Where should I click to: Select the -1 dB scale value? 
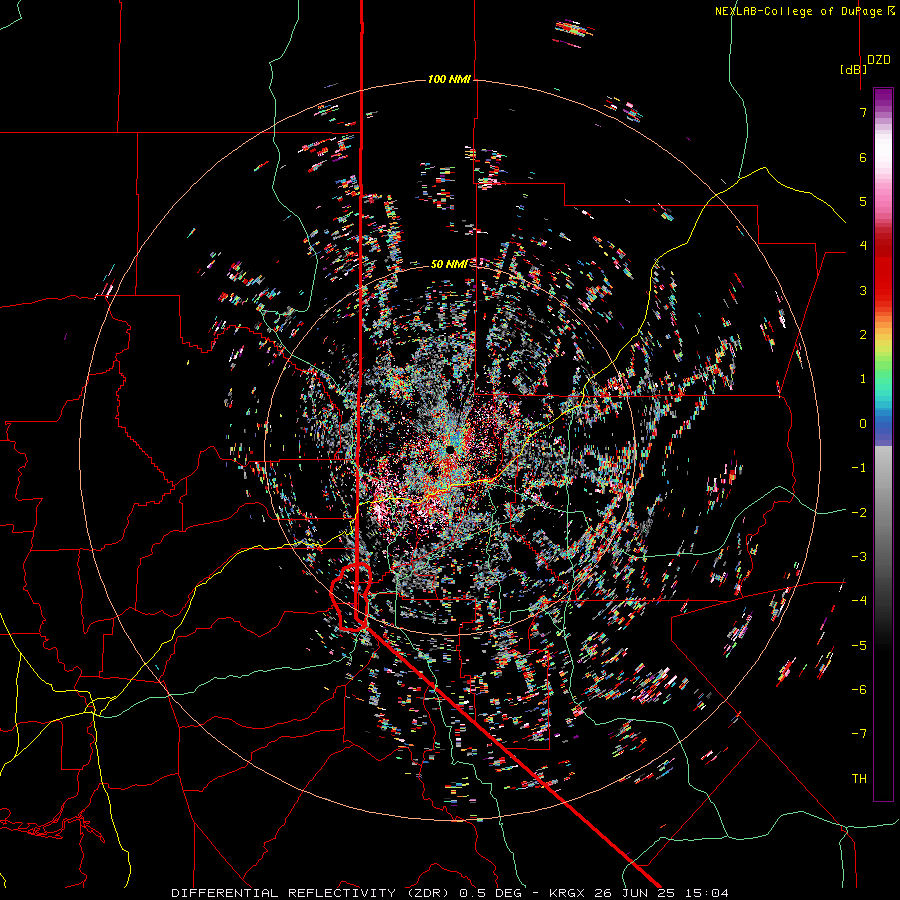[859, 468]
